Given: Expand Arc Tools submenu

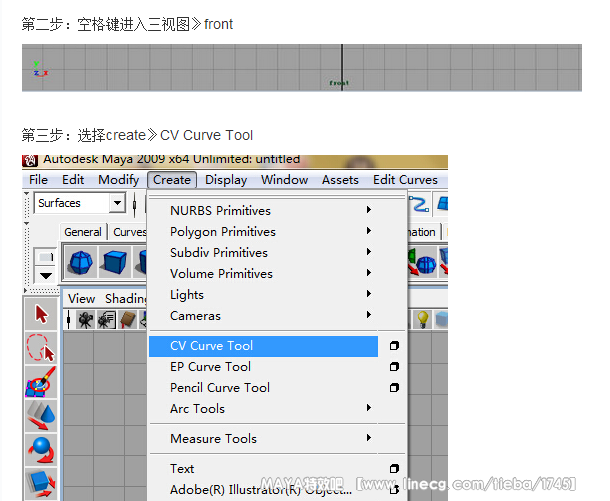Looking at the screenshot, I should (x=369, y=408).
